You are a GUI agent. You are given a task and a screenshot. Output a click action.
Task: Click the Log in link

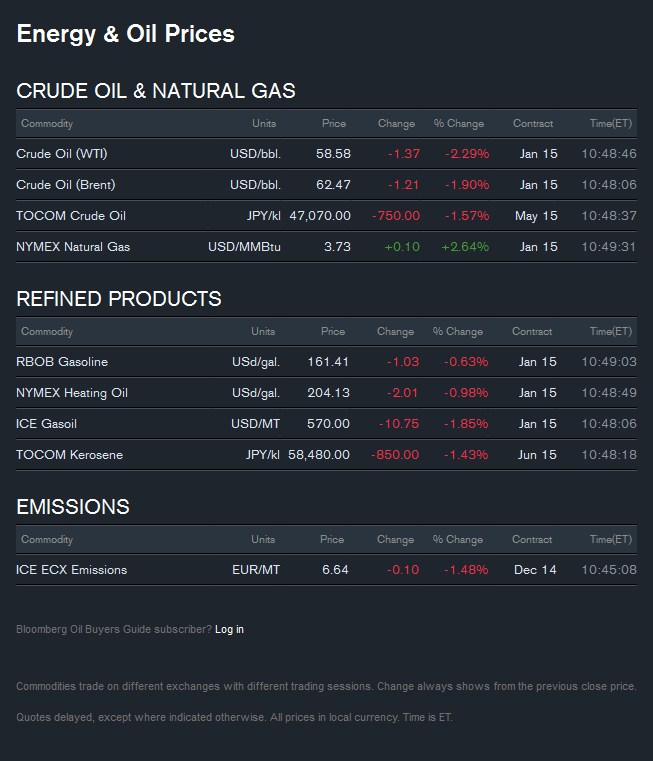coord(229,629)
